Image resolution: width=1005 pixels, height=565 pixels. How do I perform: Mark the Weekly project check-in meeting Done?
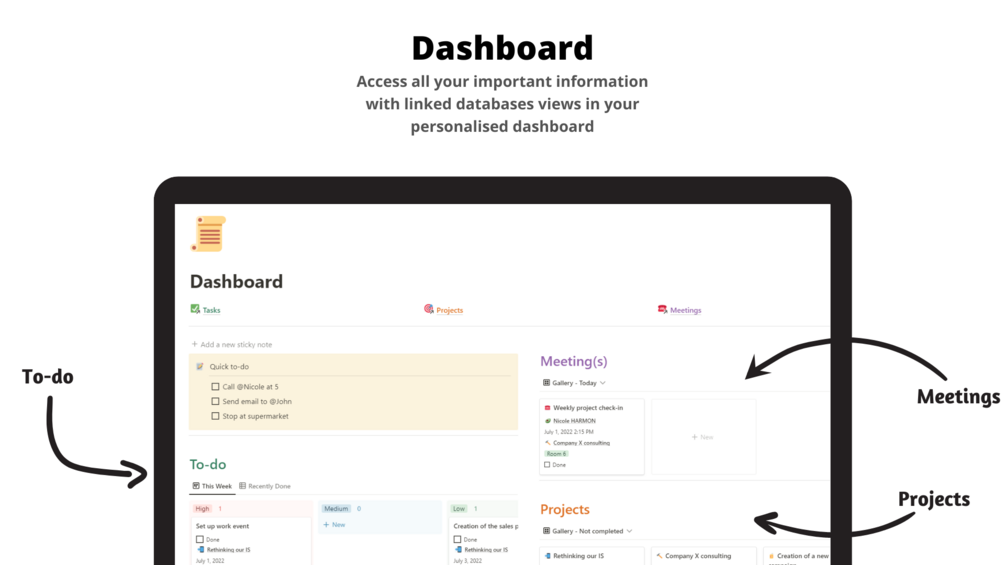[x=547, y=465]
